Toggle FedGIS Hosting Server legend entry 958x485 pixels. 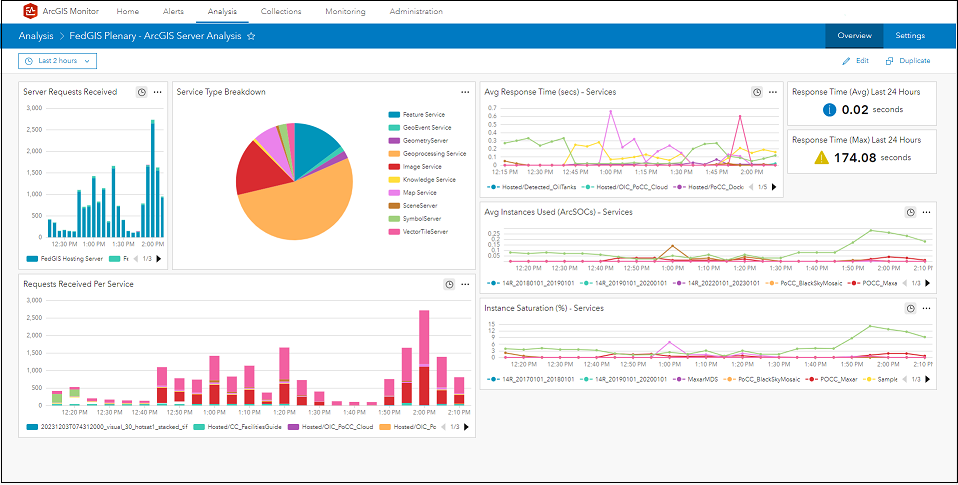tap(65, 258)
